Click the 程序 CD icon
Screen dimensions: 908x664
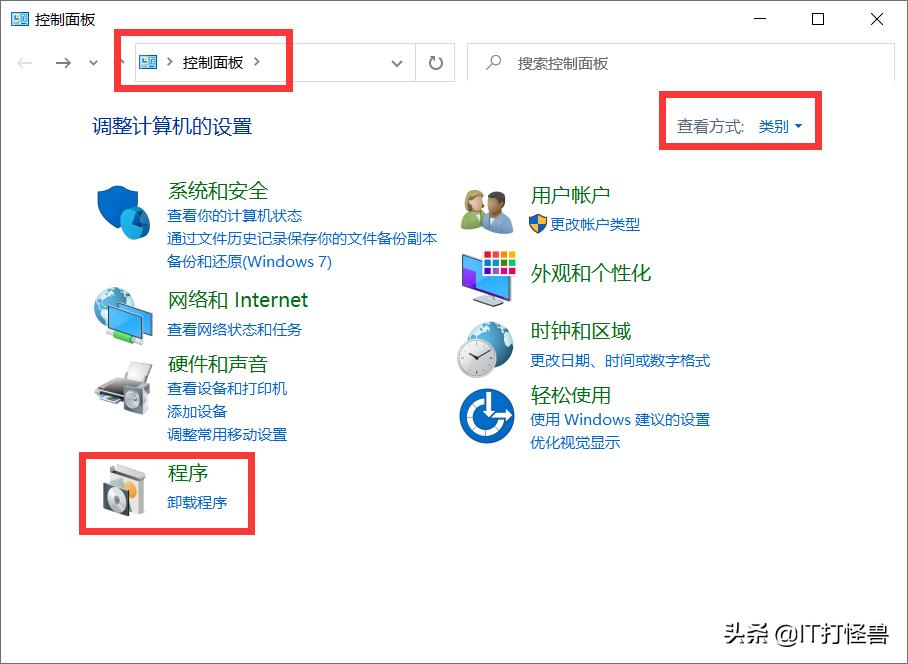pos(121,492)
